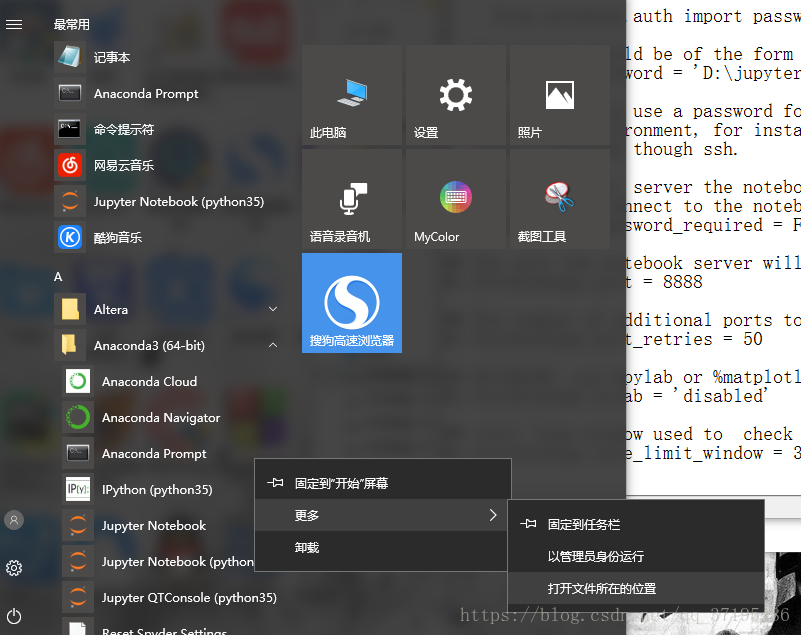Choose 以管理员身份运行 in the submenu

click(636, 556)
